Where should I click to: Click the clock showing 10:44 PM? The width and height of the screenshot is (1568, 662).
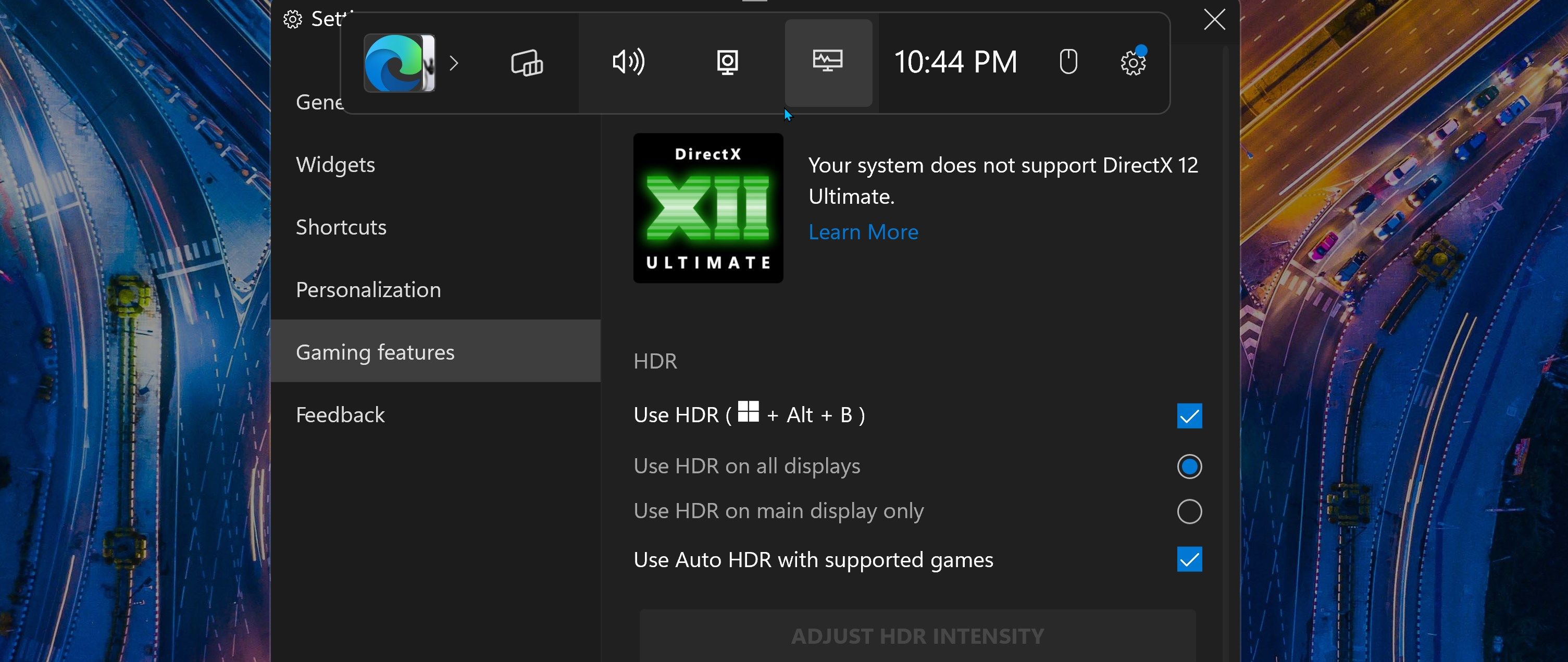point(956,63)
